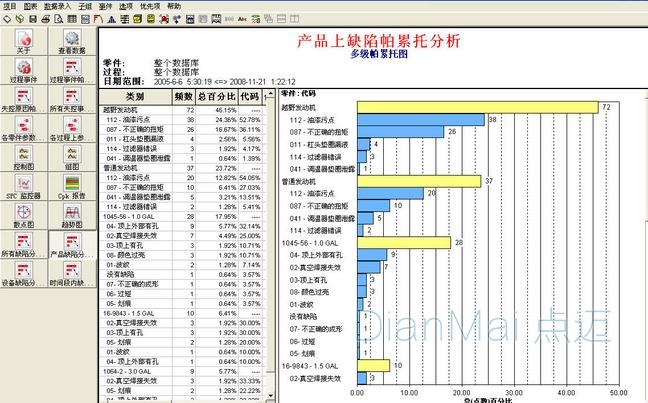Screen dimensions: 648x403
Task: Open the 过程事件帕... Pareto sidebar icon
Action: (x=72, y=70)
